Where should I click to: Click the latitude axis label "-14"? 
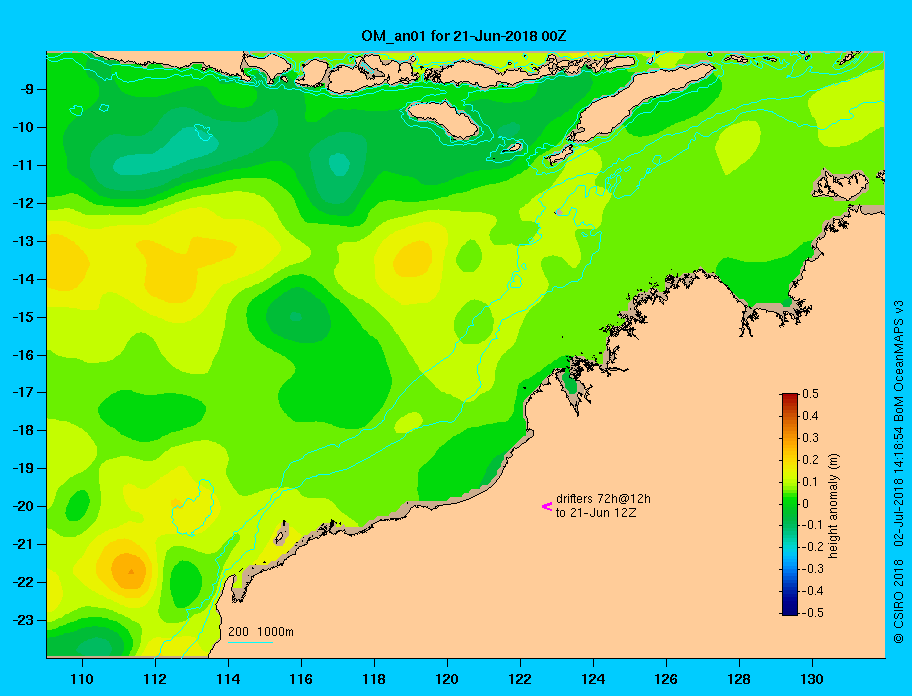tap(23, 279)
